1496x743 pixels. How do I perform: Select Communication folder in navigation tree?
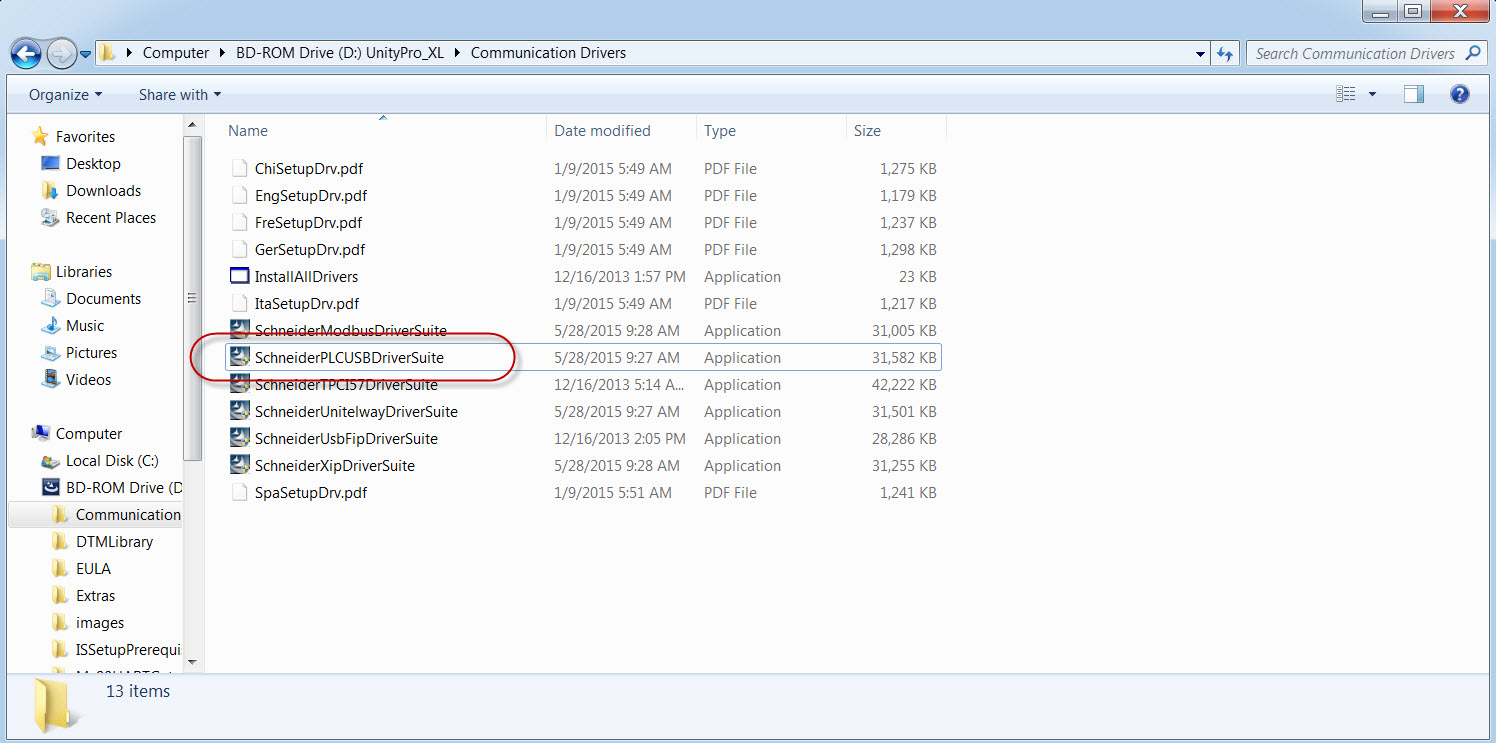(x=128, y=514)
